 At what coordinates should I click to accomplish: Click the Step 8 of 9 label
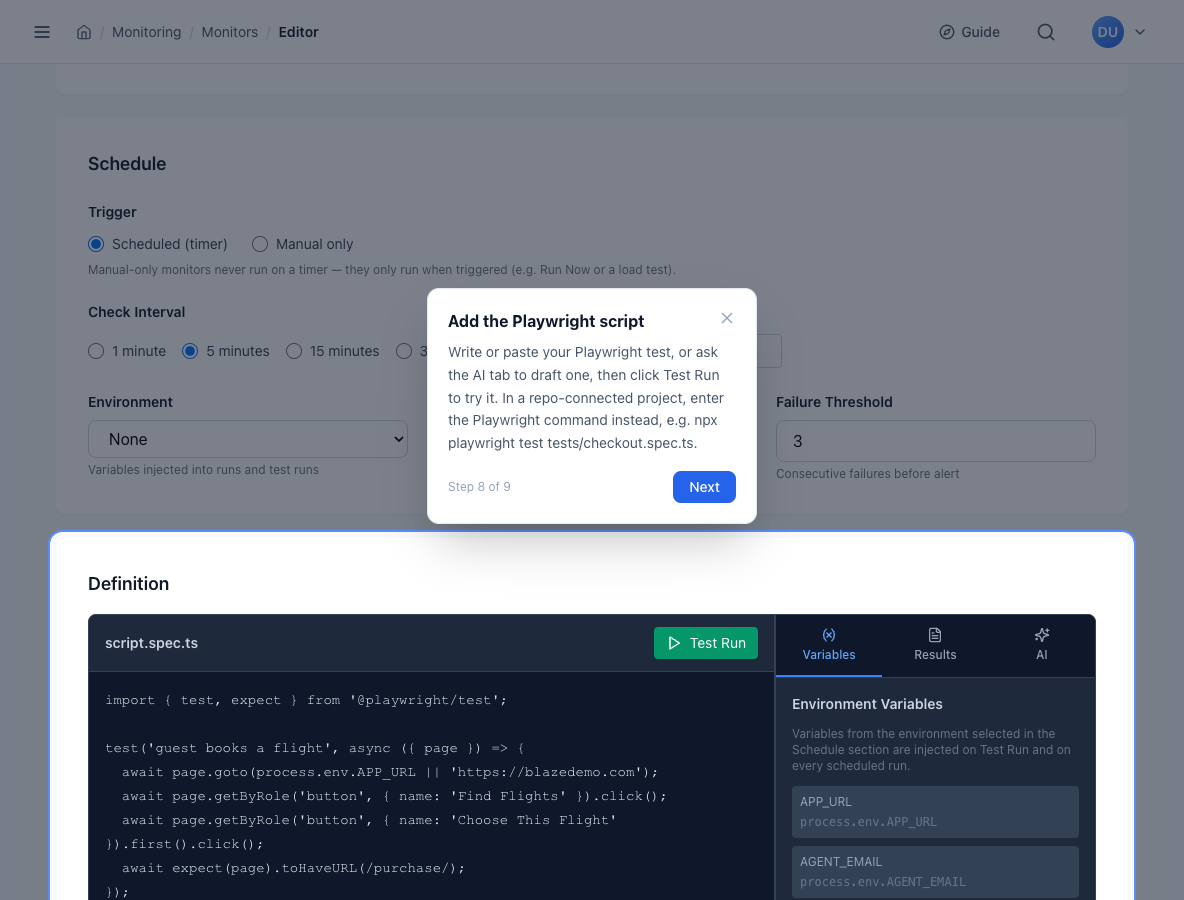pos(479,486)
